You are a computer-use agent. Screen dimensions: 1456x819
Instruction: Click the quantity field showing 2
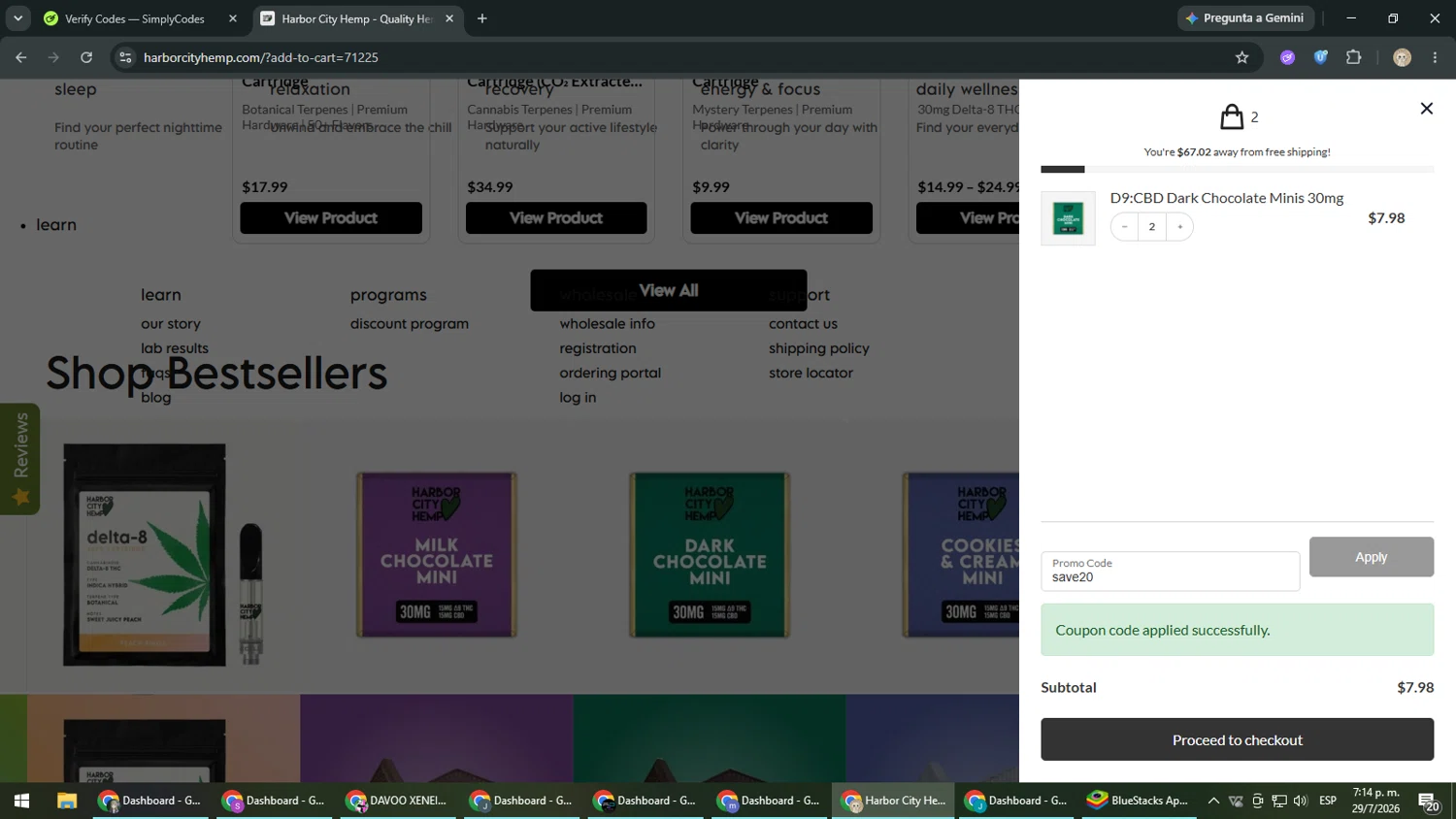[1152, 227]
